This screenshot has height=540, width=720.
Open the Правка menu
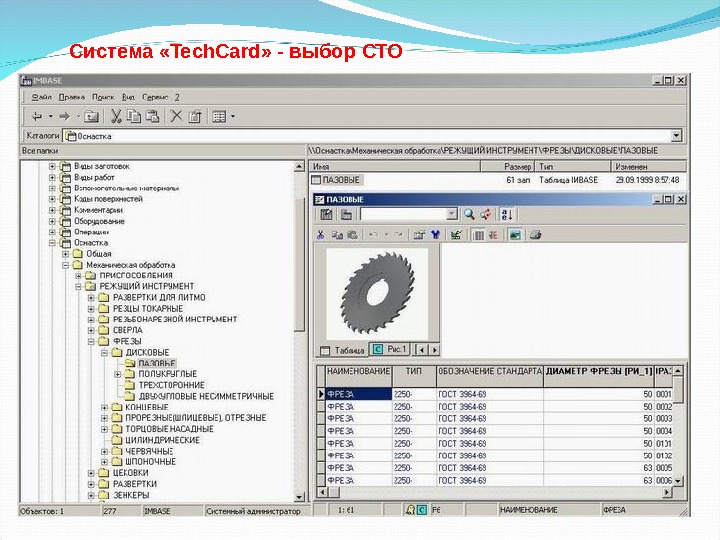(x=72, y=97)
